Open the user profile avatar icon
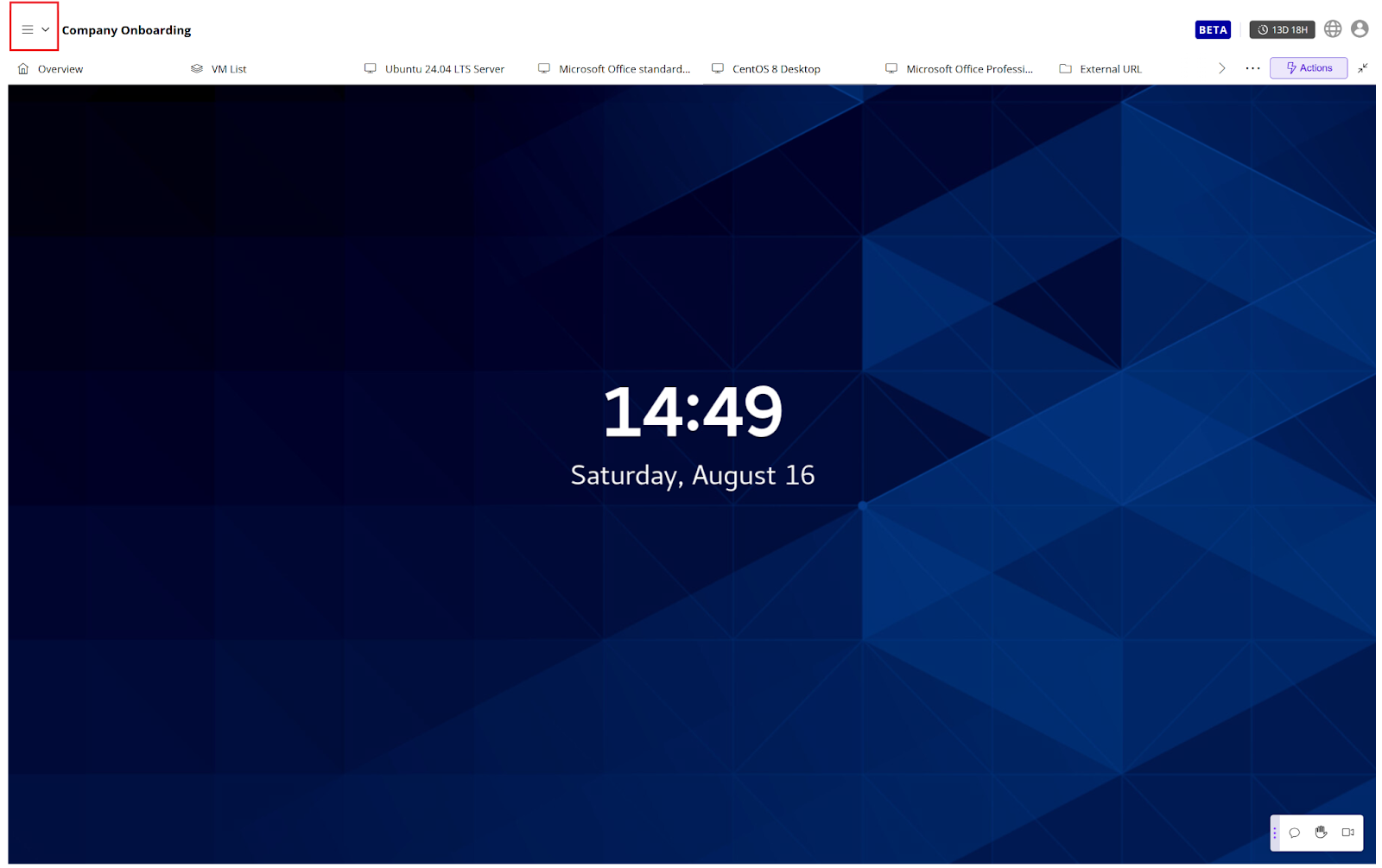The width and height of the screenshot is (1382, 868). pyautogui.click(x=1360, y=29)
